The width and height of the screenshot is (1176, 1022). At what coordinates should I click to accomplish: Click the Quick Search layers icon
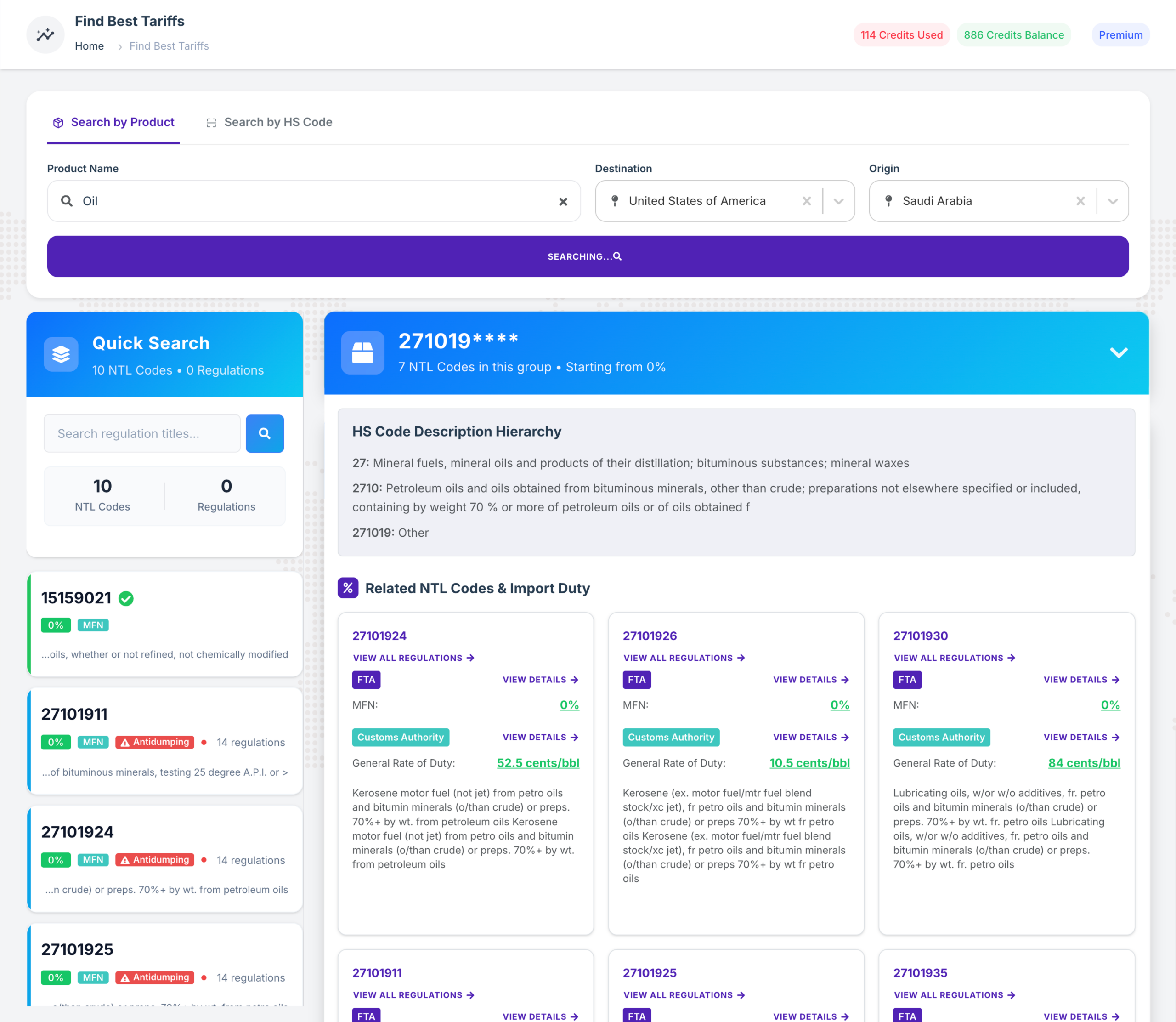[x=61, y=354]
